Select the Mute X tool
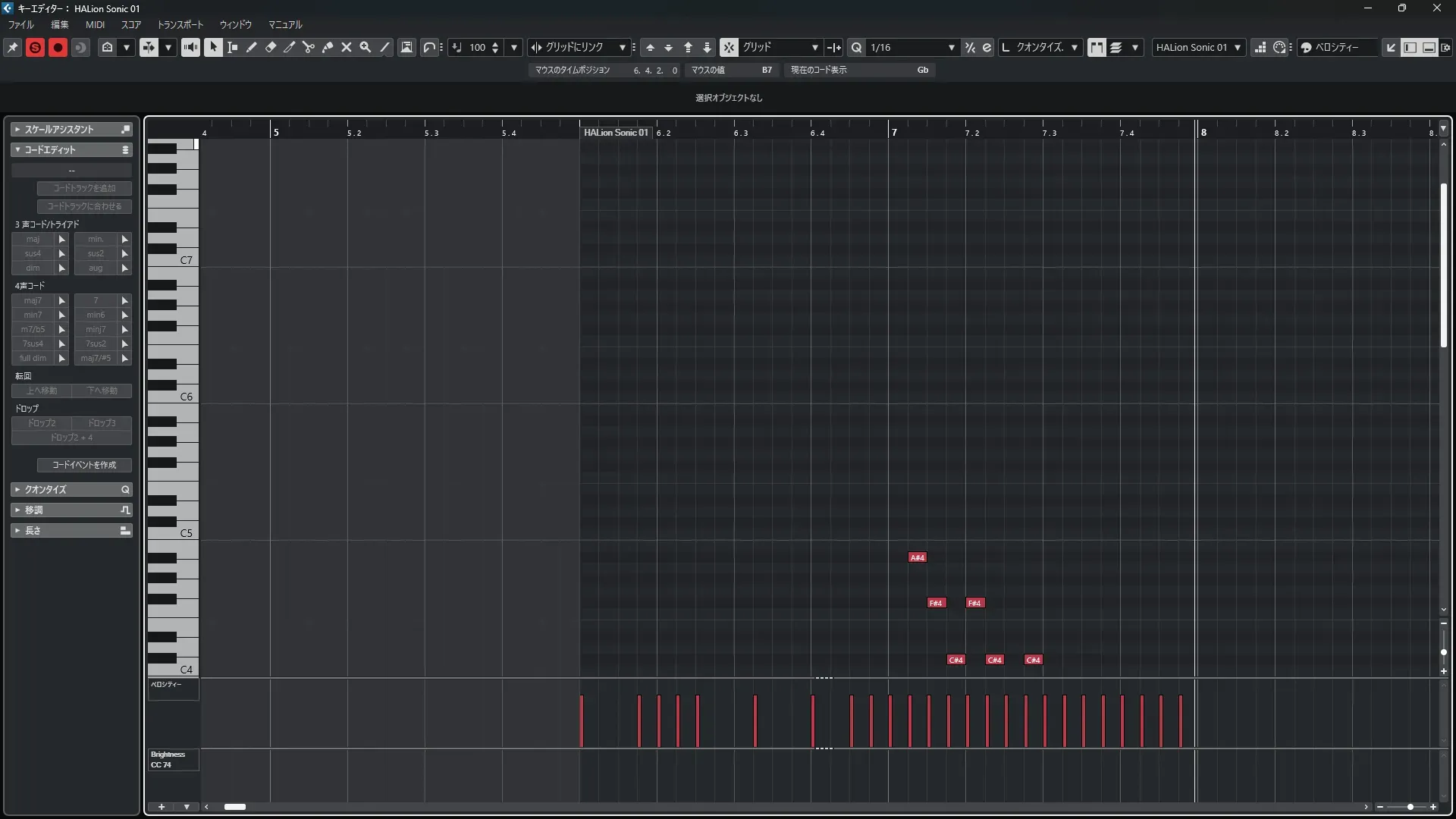This screenshot has width=1456, height=819. 347,47
